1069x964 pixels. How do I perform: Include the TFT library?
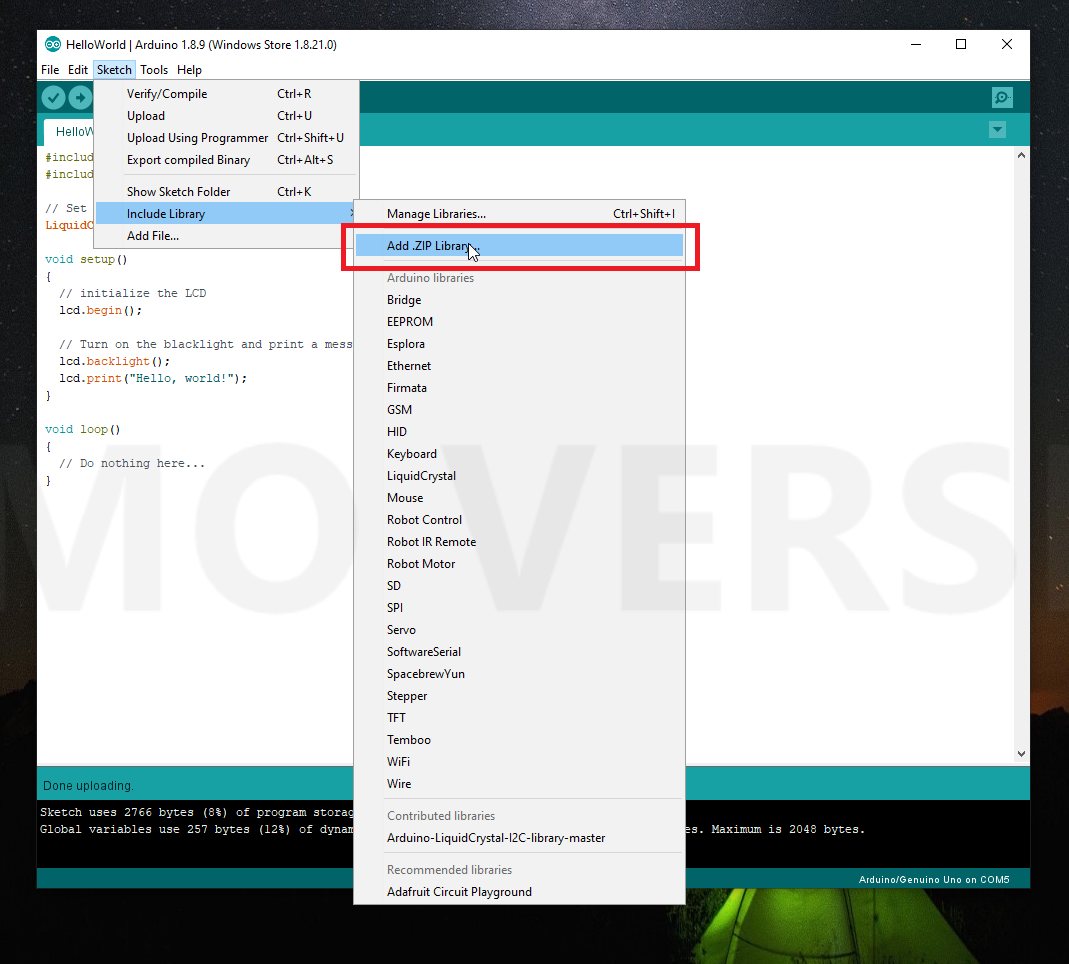pos(519,718)
